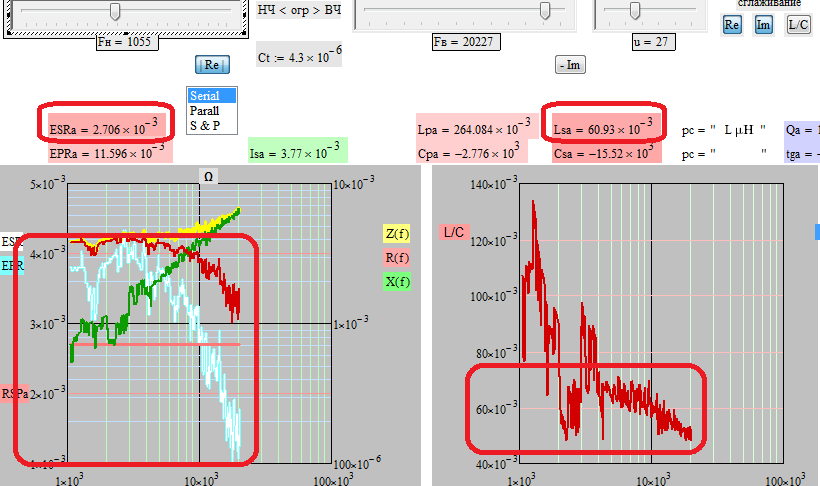The width and height of the screenshot is (820, 486).
Task: Click the сглаживание label
Action: [x=769, y=4]
